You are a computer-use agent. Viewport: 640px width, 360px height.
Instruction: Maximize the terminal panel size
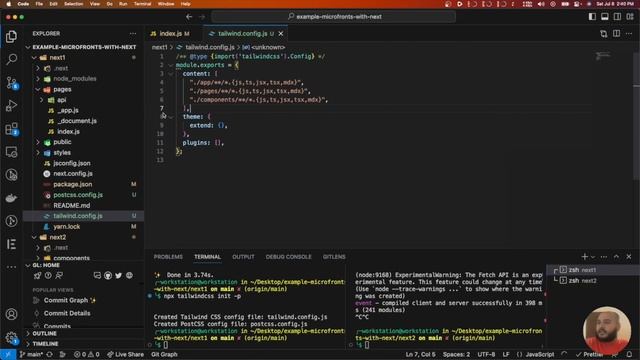point(616,256)
